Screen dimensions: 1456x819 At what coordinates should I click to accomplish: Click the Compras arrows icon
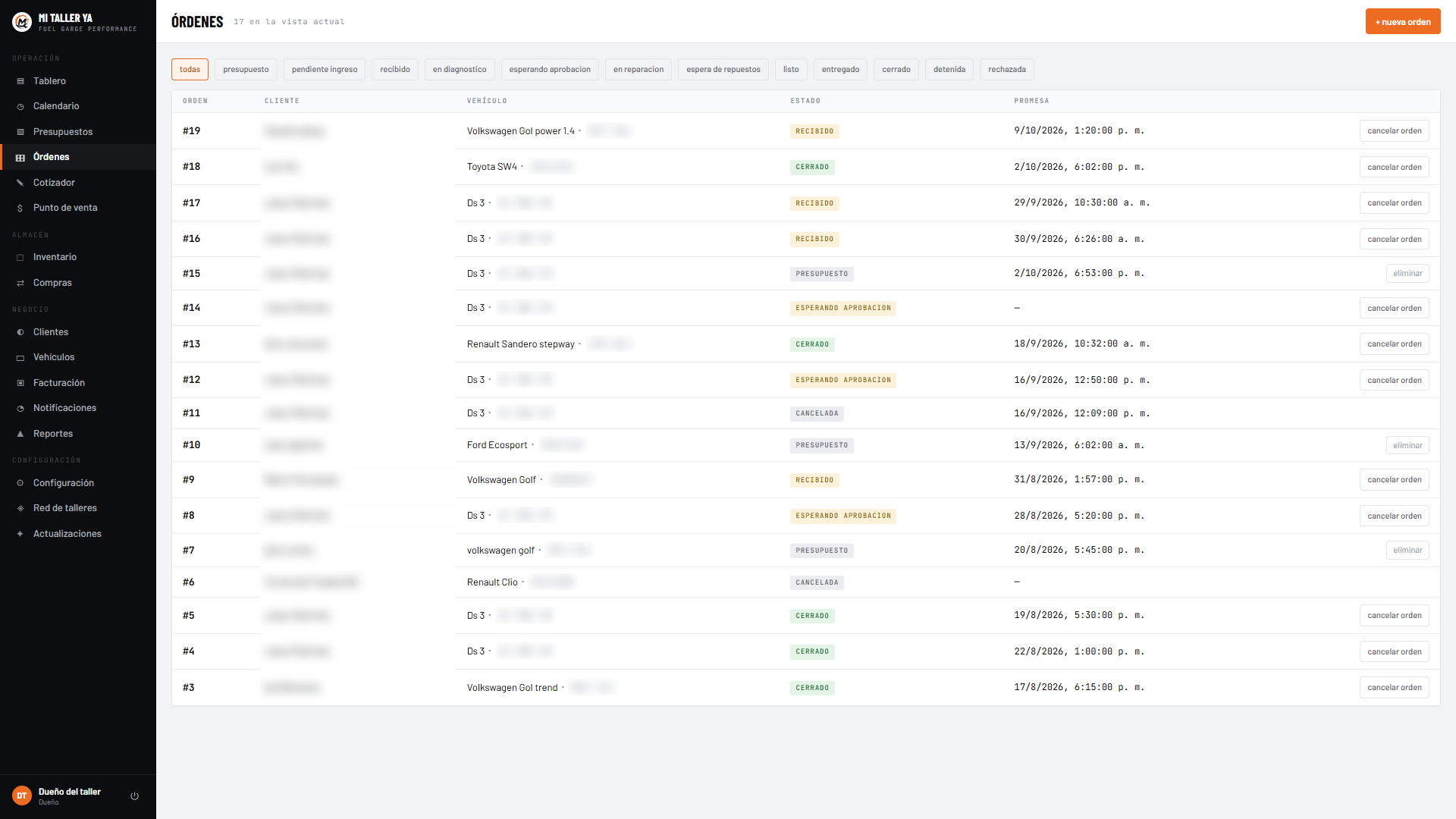pyautogui.click(x=20, y=283)
